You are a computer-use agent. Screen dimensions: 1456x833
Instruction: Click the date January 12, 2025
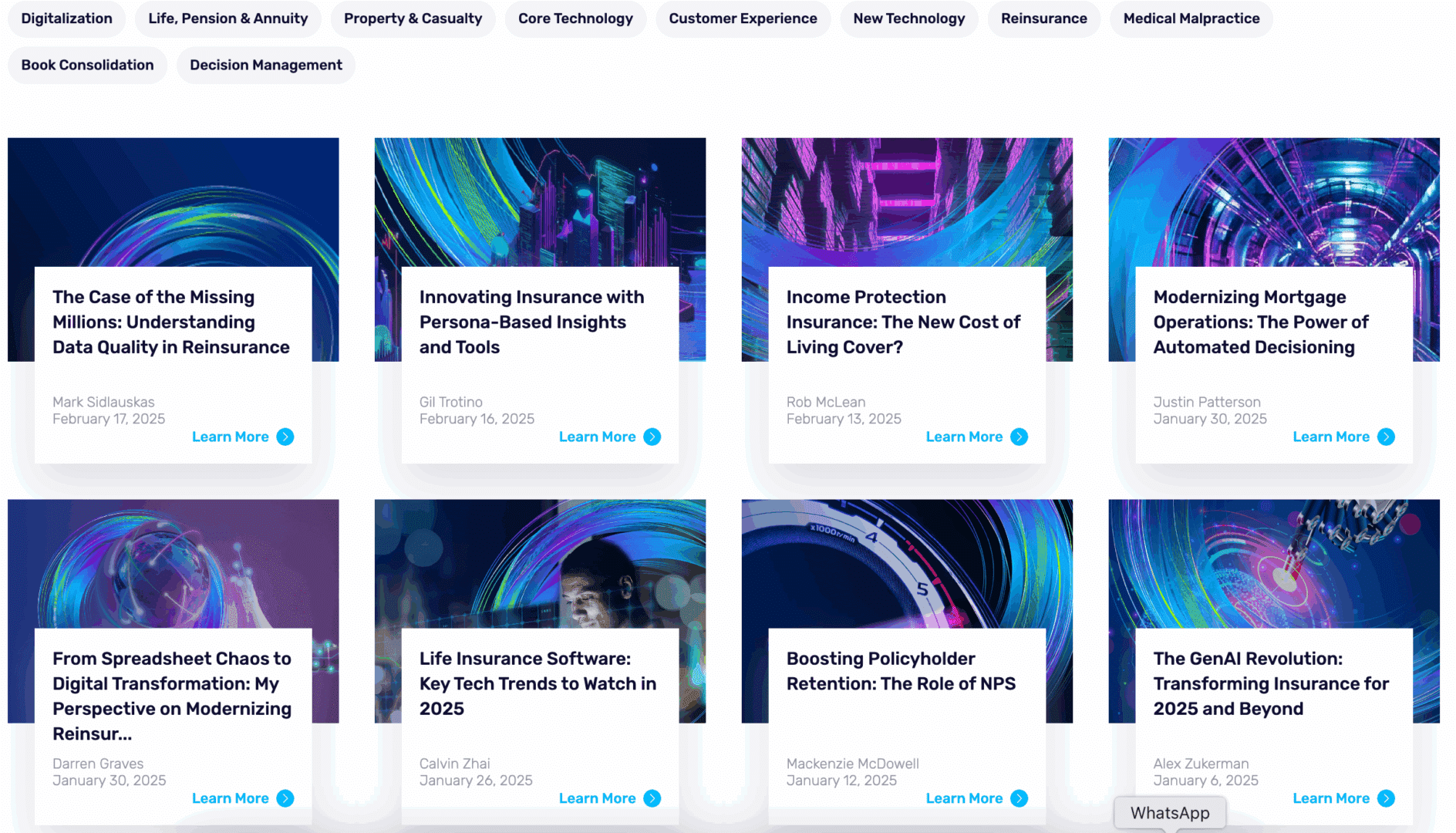pyautogui.click(x=841, y=781)
